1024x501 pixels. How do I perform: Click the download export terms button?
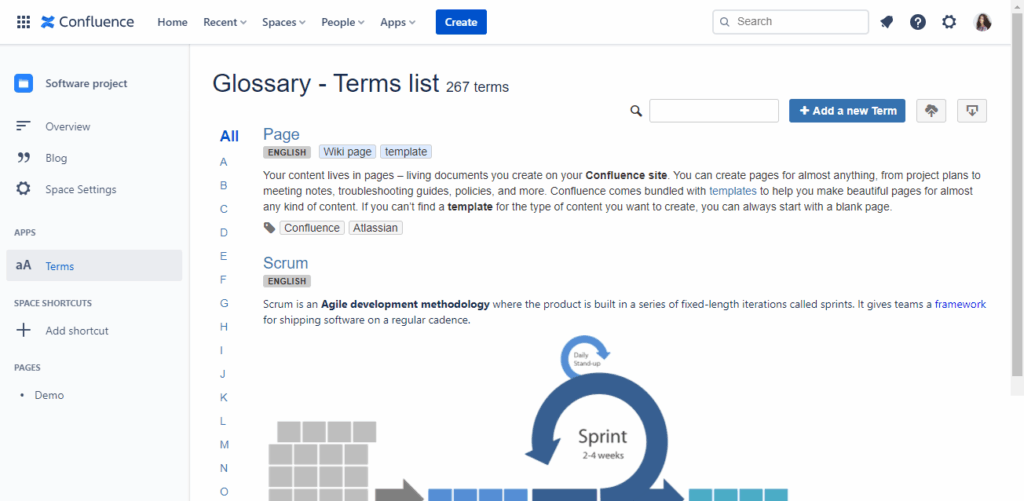(971, 111)
